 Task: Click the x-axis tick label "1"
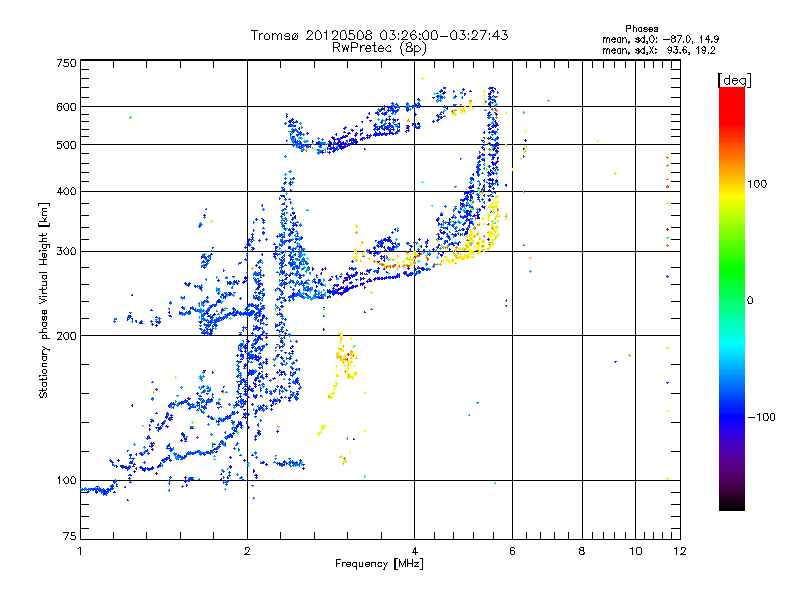click(80, 551)
